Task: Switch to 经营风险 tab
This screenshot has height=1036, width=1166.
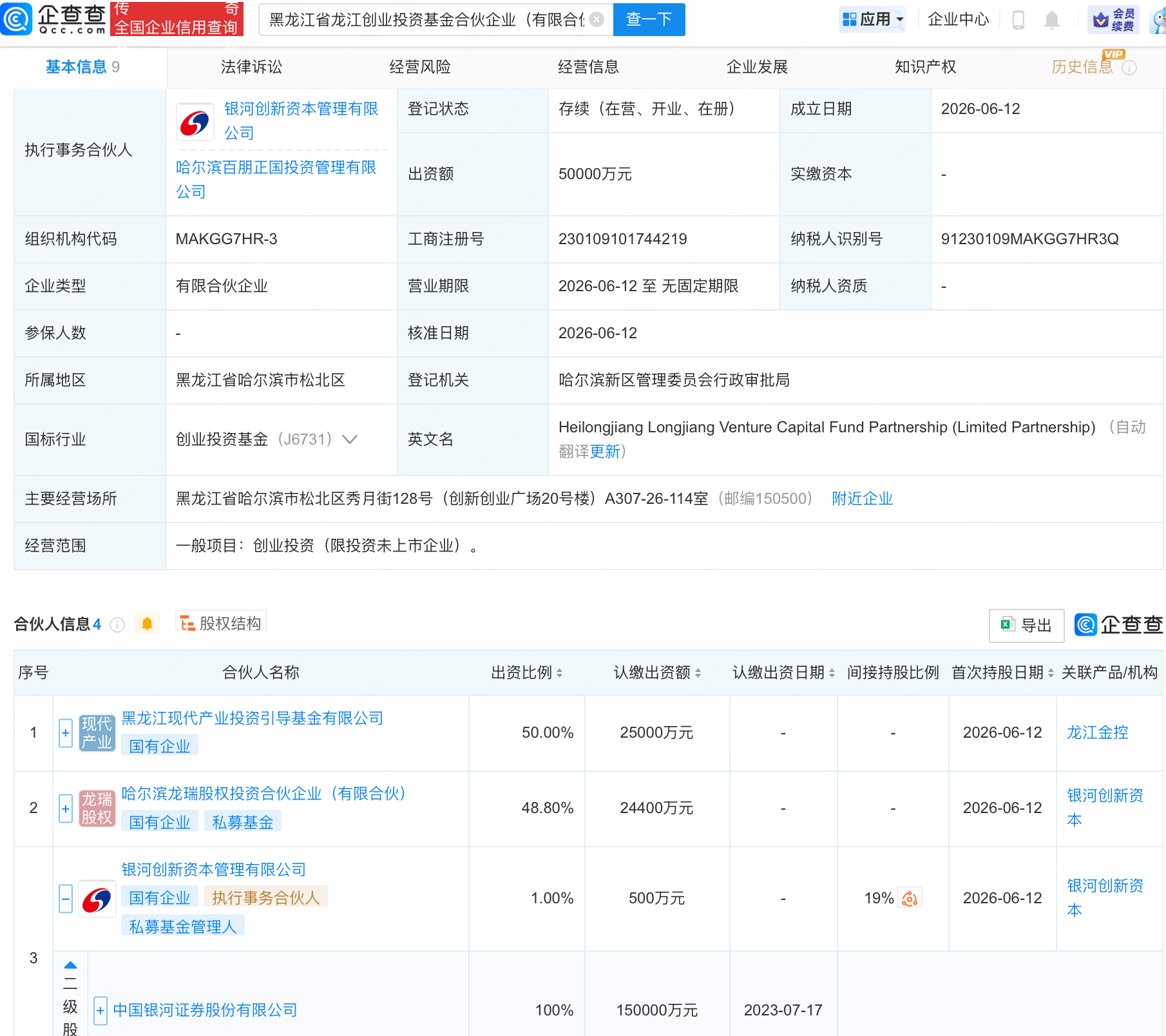Action: [420, 67]
